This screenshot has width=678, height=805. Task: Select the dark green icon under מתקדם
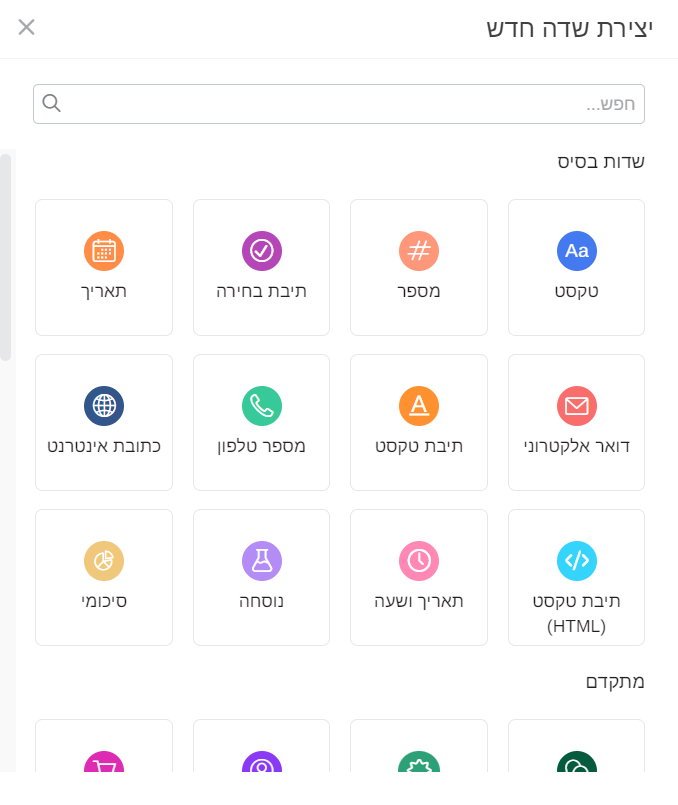(576, 763)
